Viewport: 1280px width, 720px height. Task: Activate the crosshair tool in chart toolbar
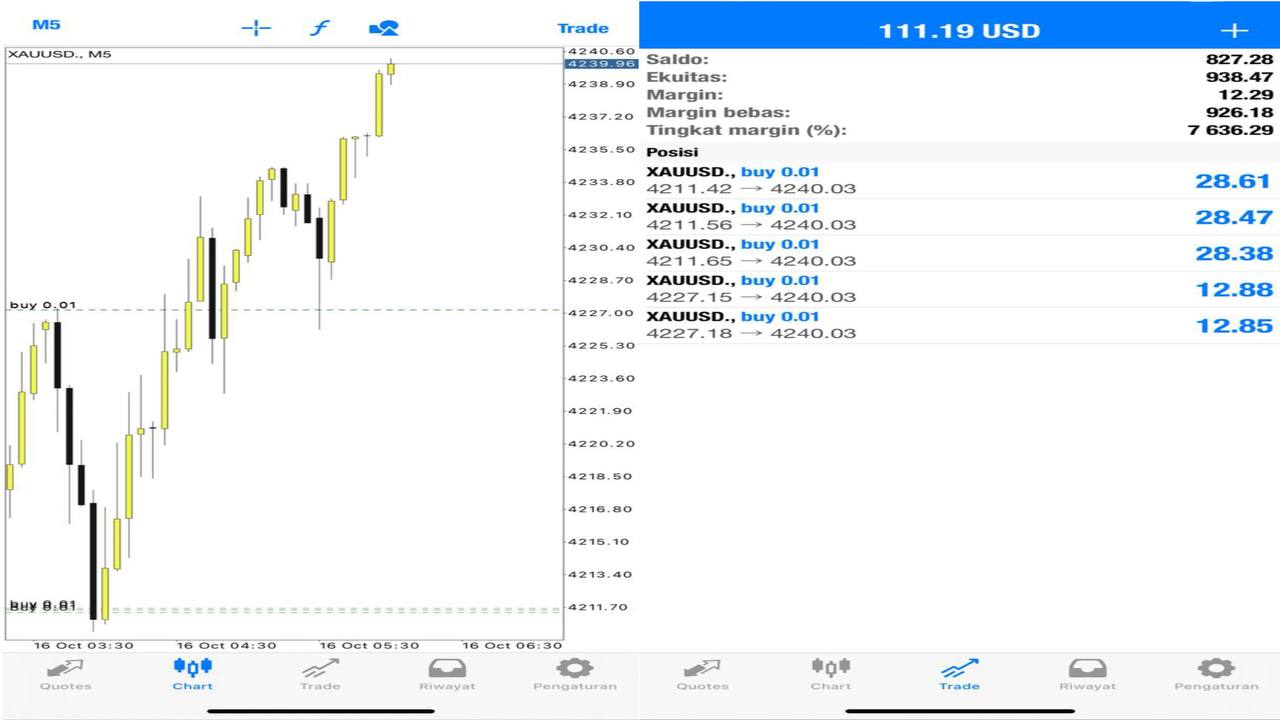pyautogui.click(x=257, y=28)
